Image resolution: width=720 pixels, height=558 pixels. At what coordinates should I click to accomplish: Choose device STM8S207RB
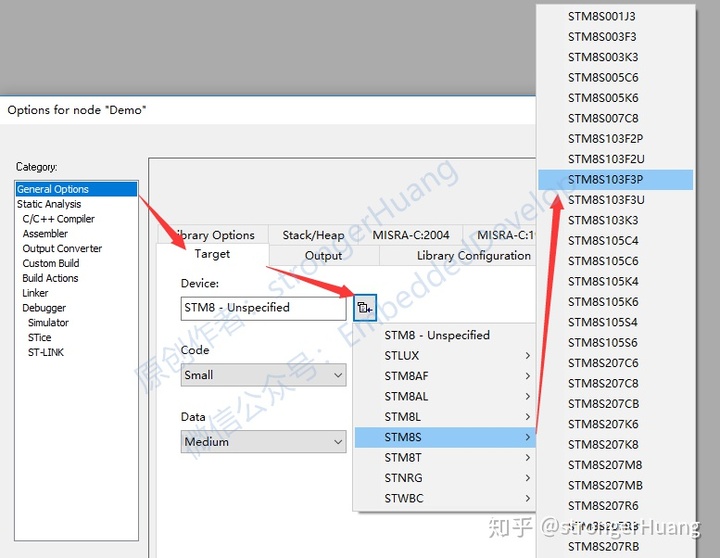pyautogui.click(x=615, y=547)
